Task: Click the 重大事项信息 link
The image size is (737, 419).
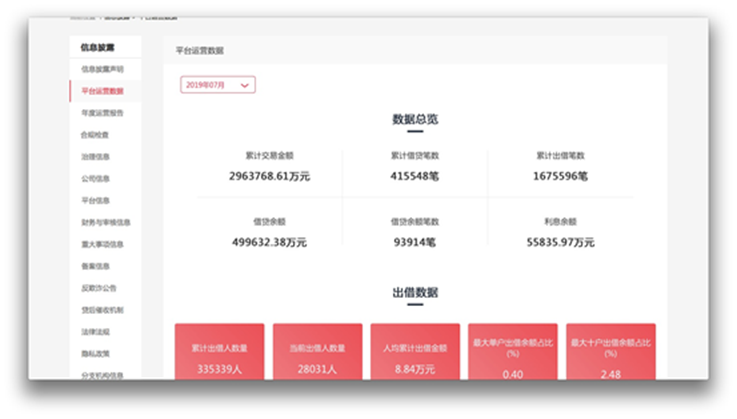Action: tap(102, 244)
